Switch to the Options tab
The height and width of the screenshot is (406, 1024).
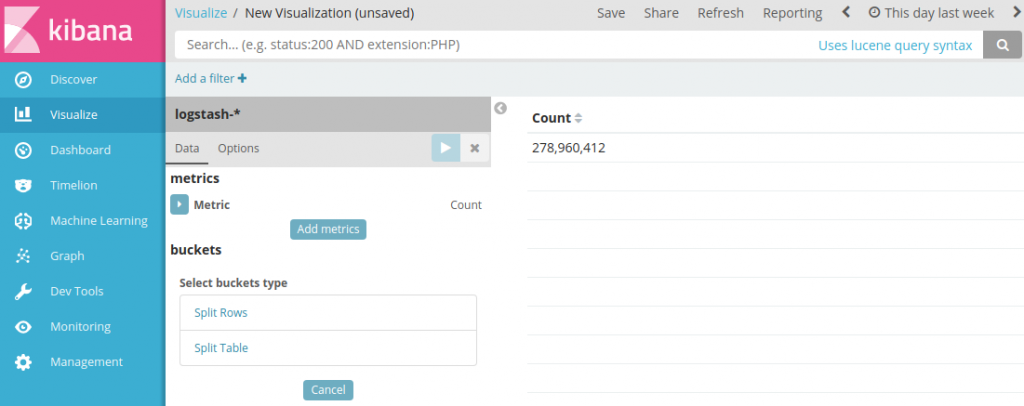(x=238, y=148)
